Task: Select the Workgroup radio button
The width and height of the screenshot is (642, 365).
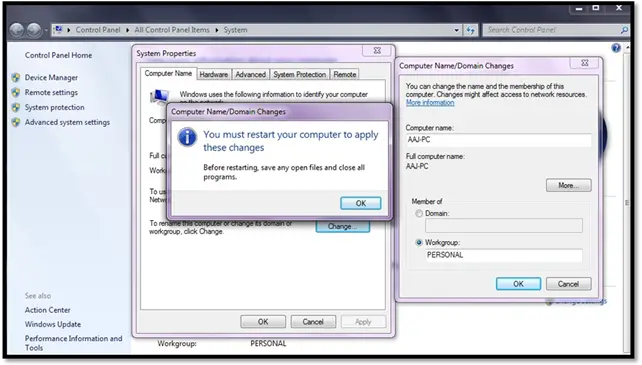Action: click(419, 243)
